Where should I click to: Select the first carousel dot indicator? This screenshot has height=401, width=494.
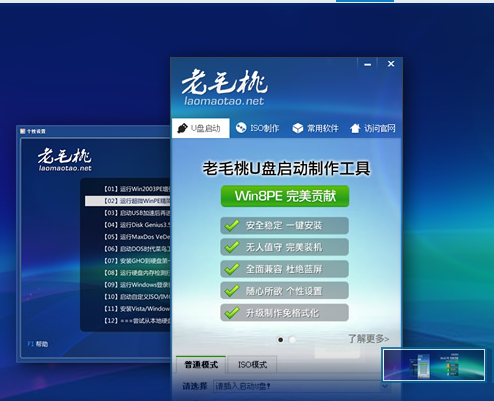pos(281,340)
